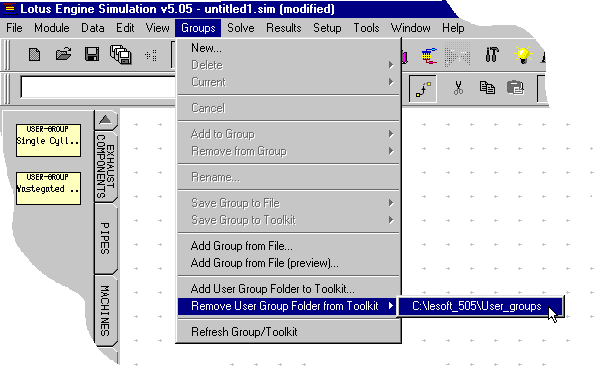Open the Solve menu
This screenshot has height=381, width=605.
point(240,28)
